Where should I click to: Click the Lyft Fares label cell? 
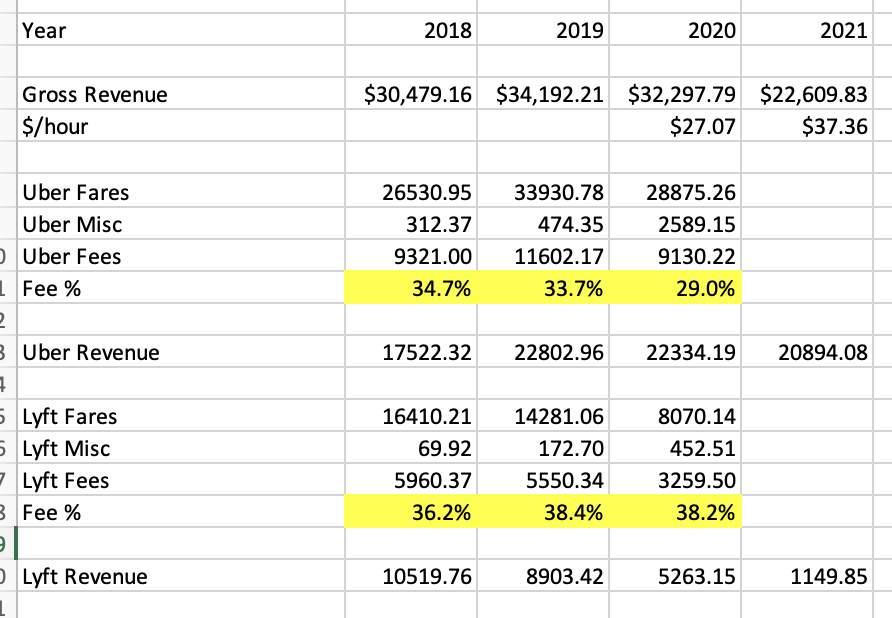click(x=181, y=415)
